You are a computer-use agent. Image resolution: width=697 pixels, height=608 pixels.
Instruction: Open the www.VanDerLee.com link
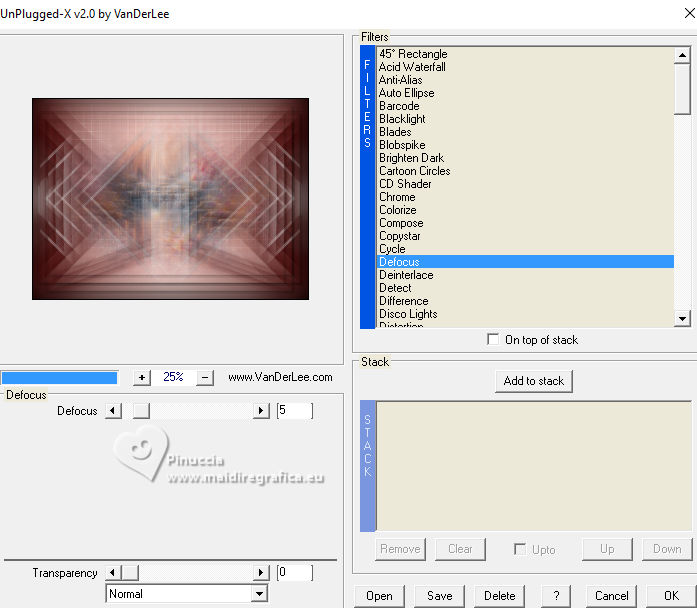coord(280,377)
